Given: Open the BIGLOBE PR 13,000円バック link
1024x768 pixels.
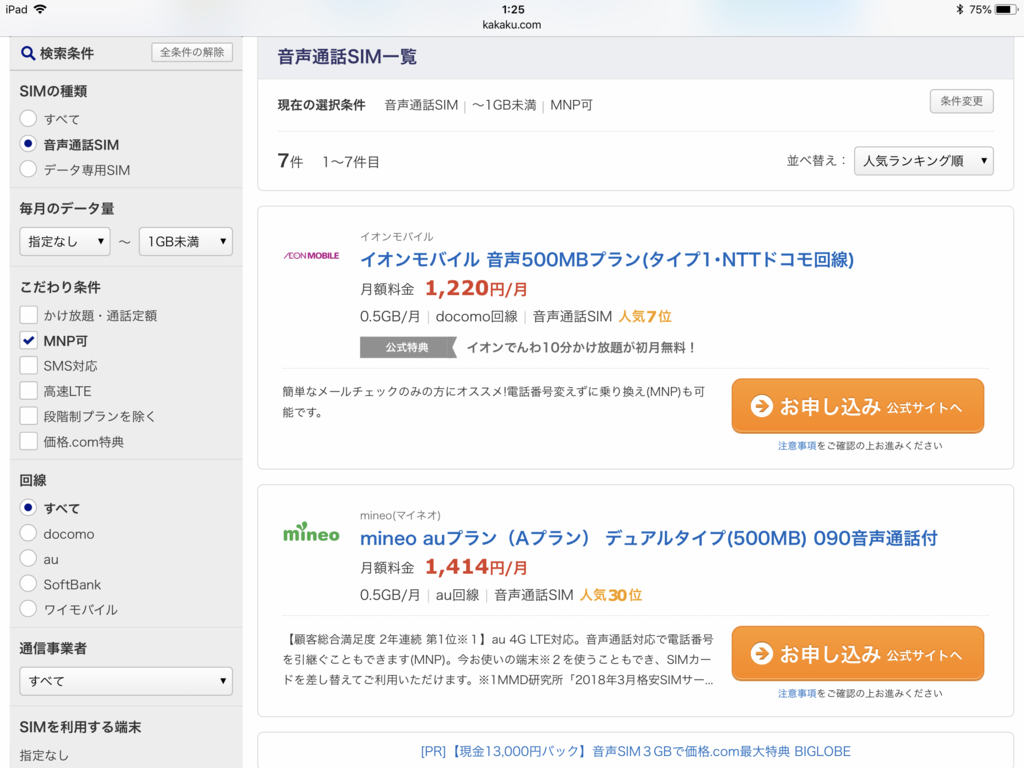Looking at the screenshot, I should click(x=635, y=751).
